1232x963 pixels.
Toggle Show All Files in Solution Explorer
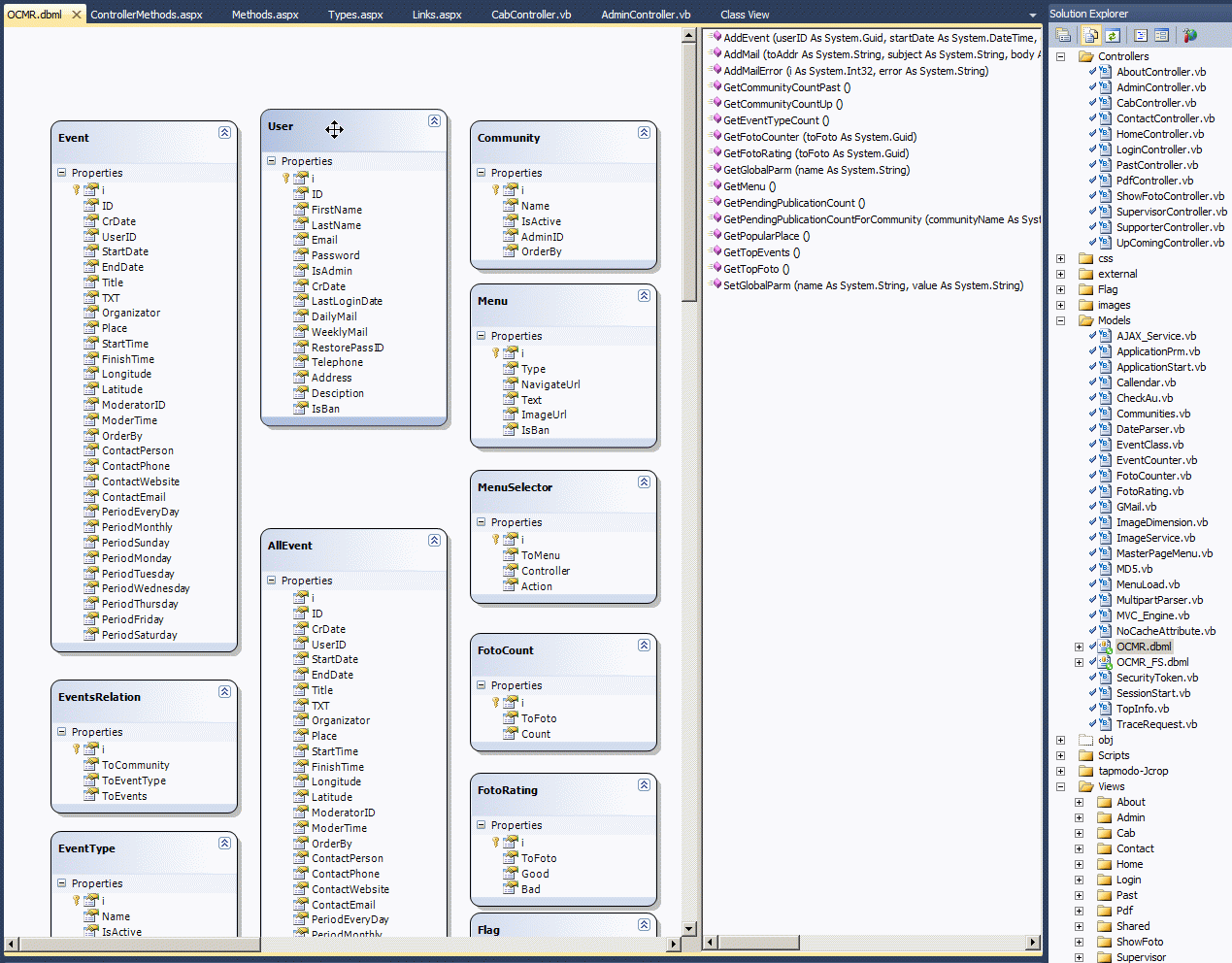1091,35
